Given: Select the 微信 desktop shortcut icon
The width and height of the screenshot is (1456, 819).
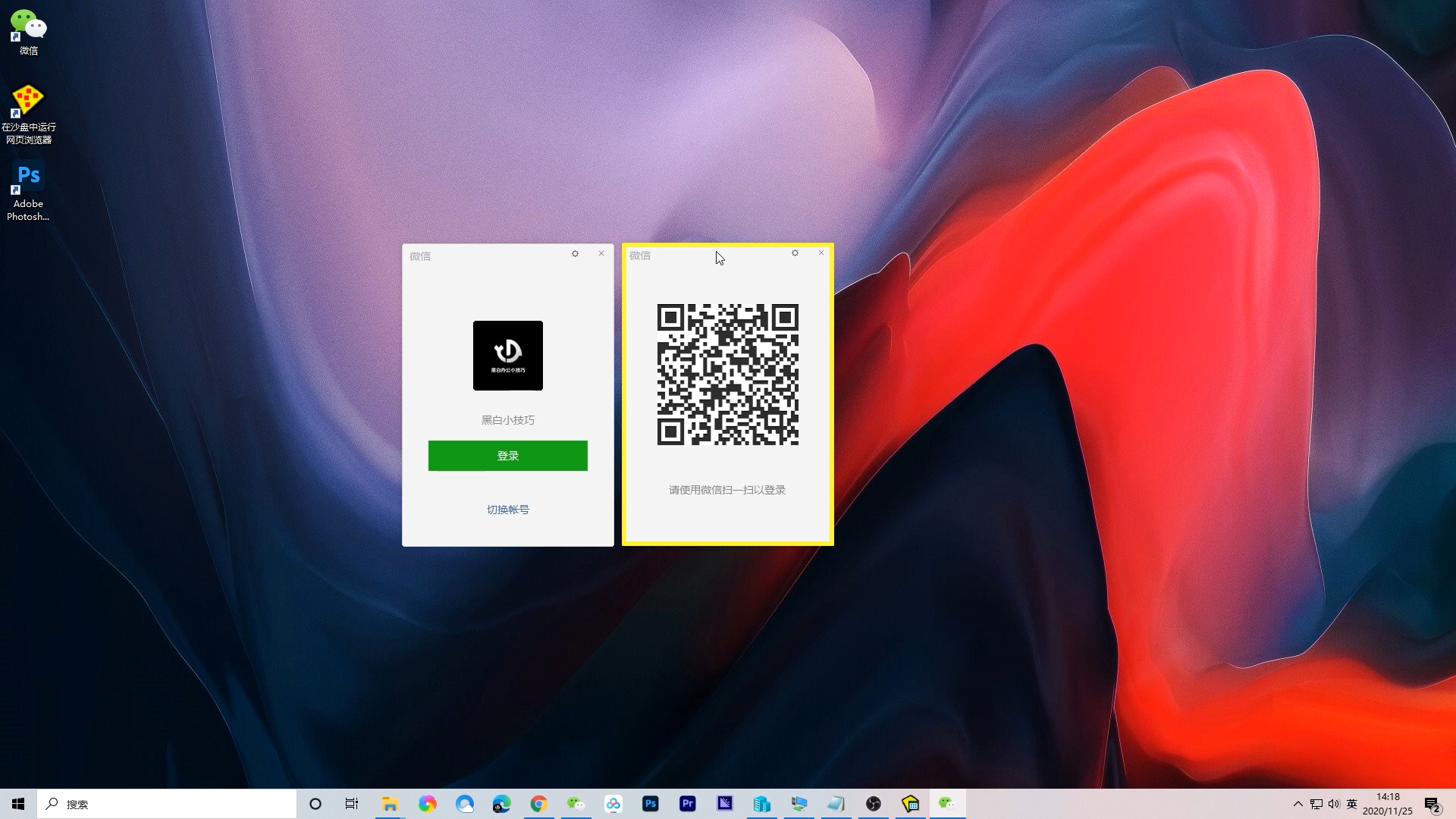Looking at the screenshot, I should (29, 33).
